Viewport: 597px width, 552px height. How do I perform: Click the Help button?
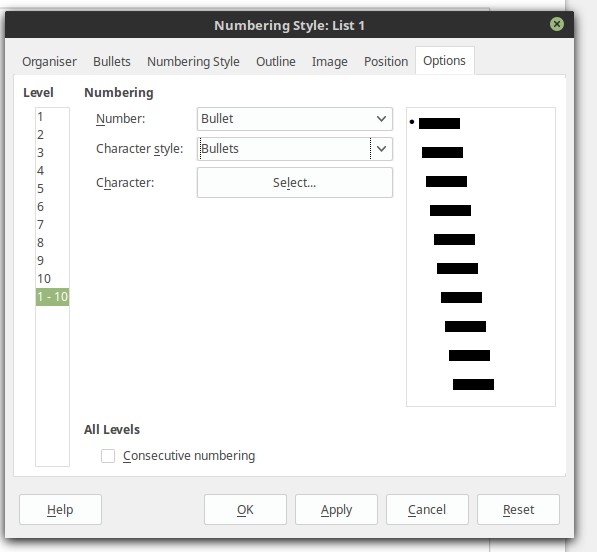pyautogui.click(x=61, y=509)
